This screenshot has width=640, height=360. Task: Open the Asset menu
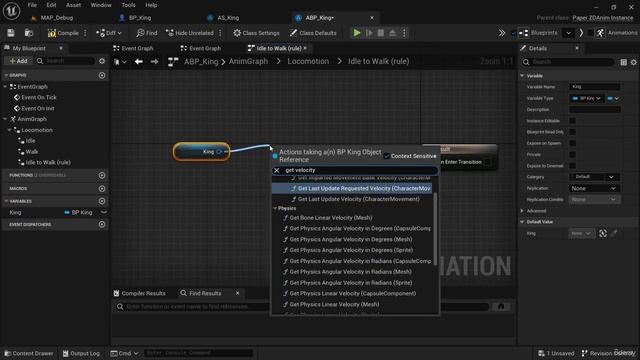point(73,5)
